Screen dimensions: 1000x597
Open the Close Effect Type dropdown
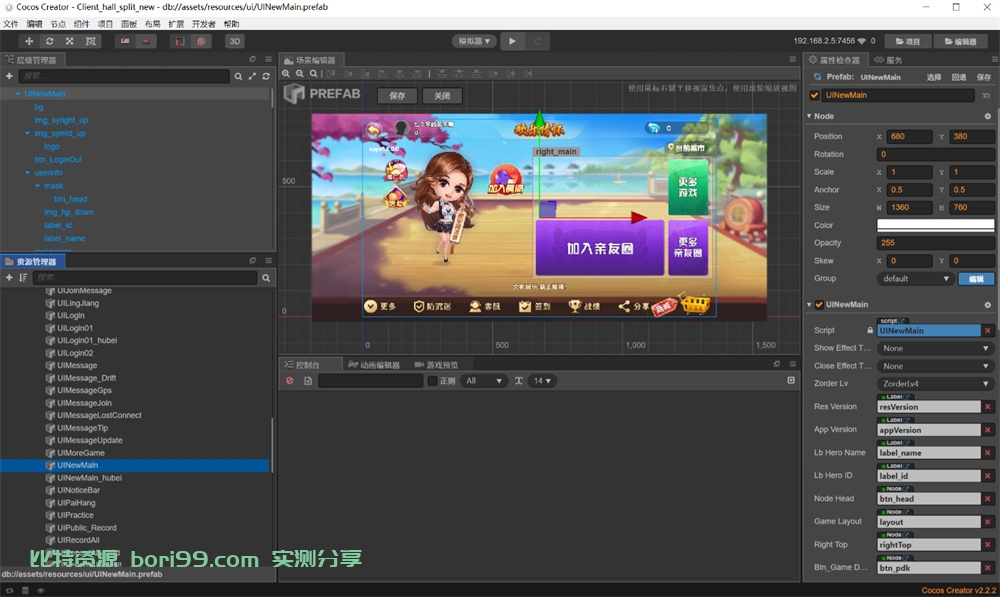(935, 366)
